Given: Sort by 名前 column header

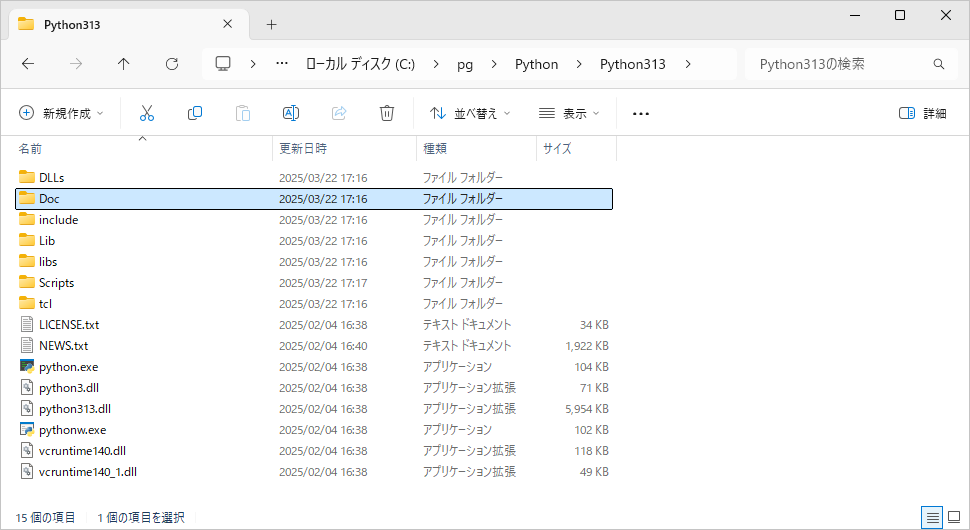Looking at the screenshot, I should tap(30, 148).
